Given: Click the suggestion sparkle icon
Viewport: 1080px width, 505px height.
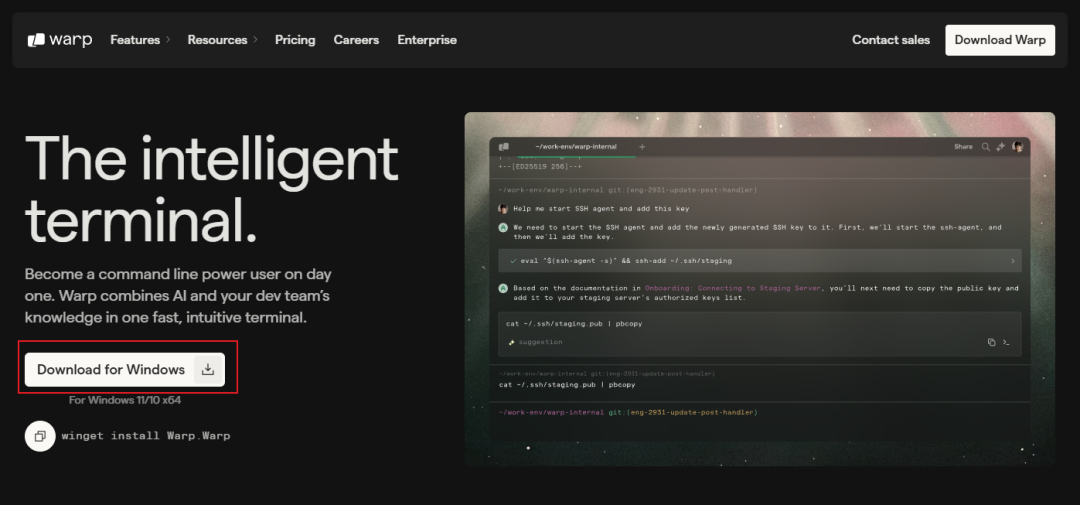Looking at the screenshot, I should (511, 342).
